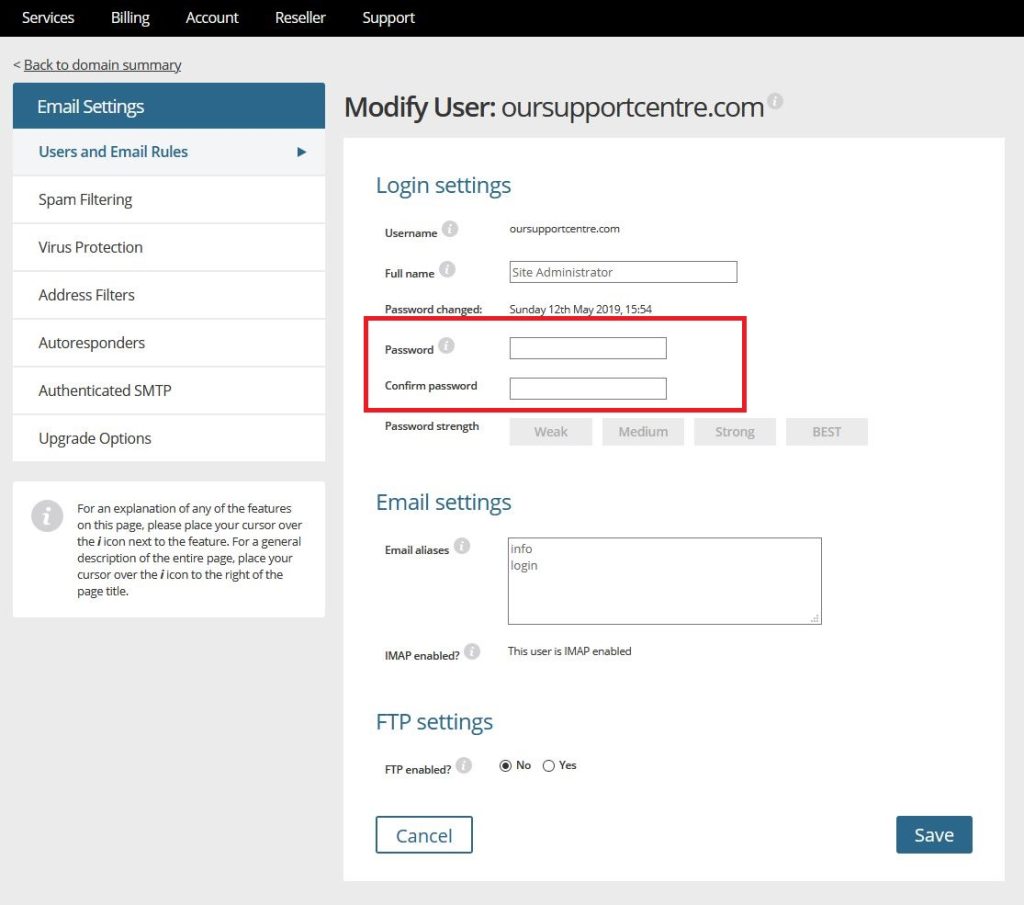This screenshot has height=905, width=1024.
Task: Click the info icon beside FTP enabled
Action: pyautogui.click(x=464, y=765)
